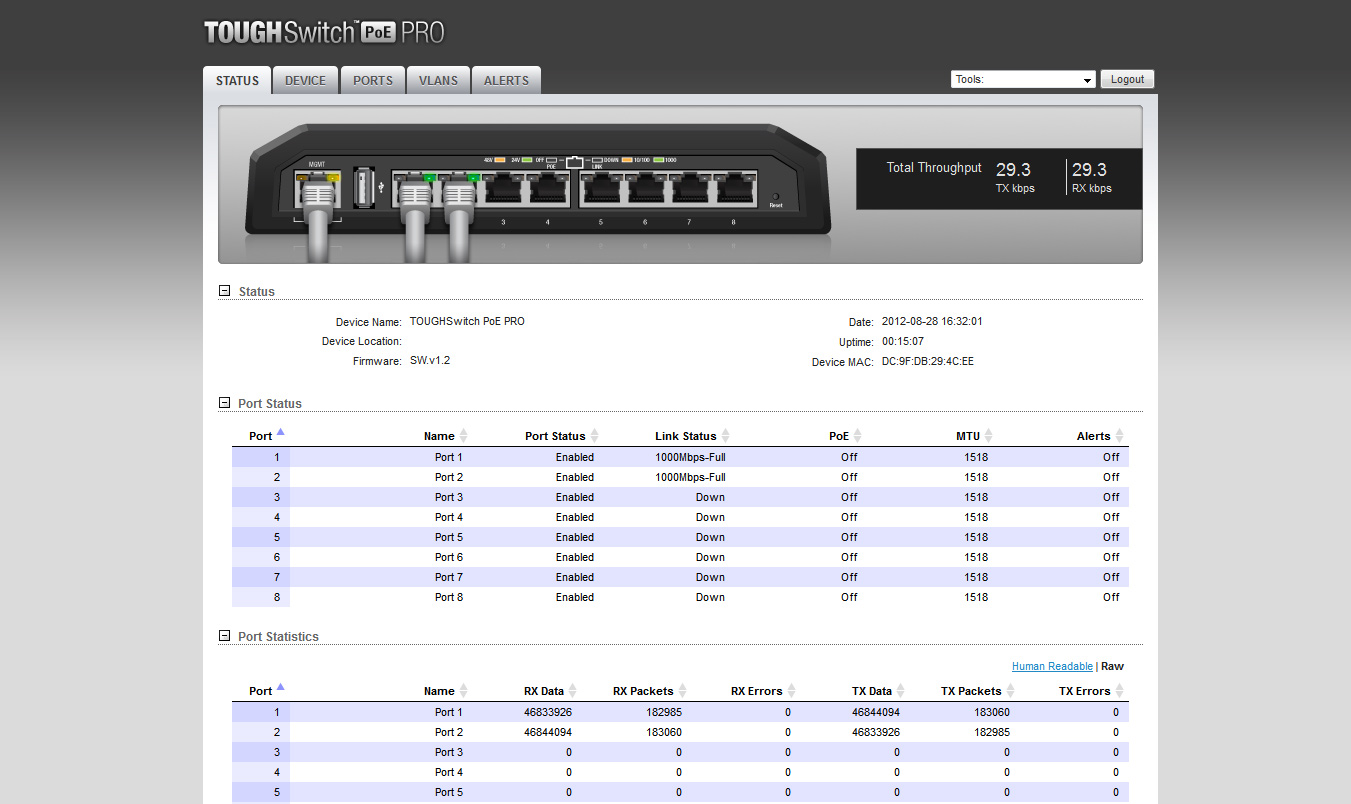Click the date value 2012-08-28 16:32:01
The width and height of the screenshot is (1351, 804).
click(932, 321)
